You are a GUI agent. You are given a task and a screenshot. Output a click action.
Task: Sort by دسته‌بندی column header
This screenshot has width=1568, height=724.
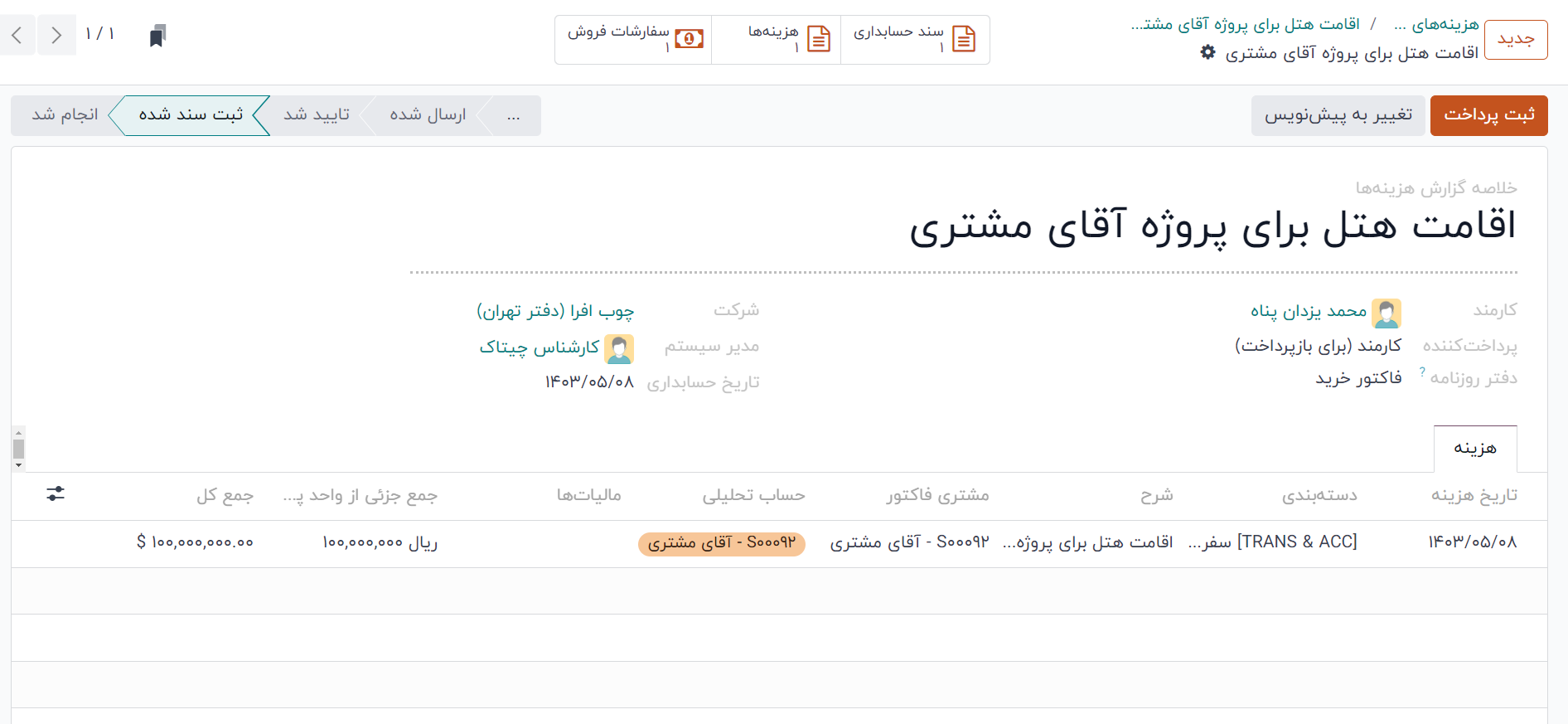(1319, 496)
